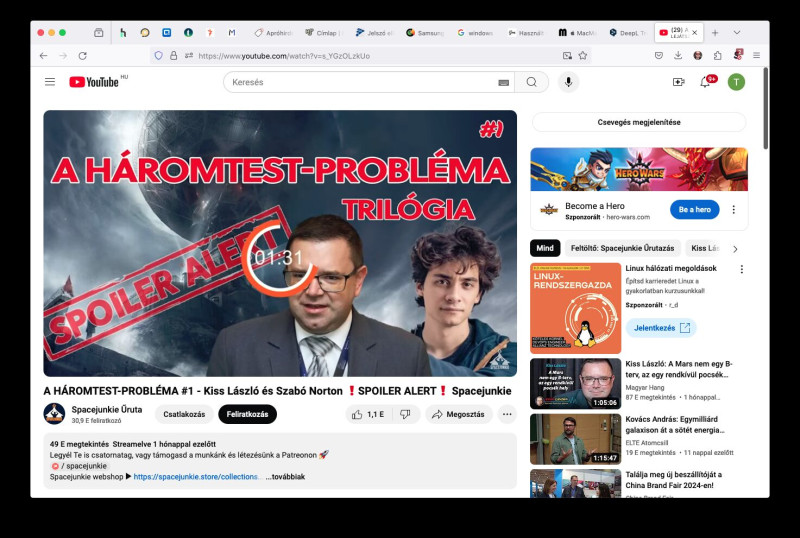Go back in browser history

tap(43, 56)
